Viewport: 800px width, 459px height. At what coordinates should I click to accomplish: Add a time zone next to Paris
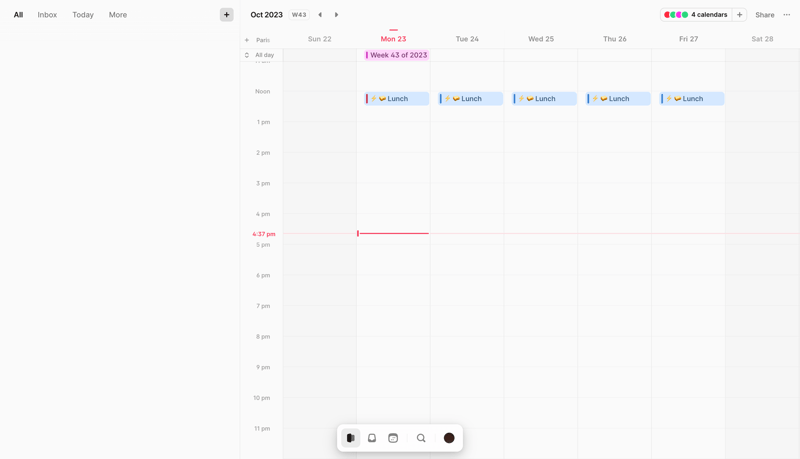[x=247, y=40]
